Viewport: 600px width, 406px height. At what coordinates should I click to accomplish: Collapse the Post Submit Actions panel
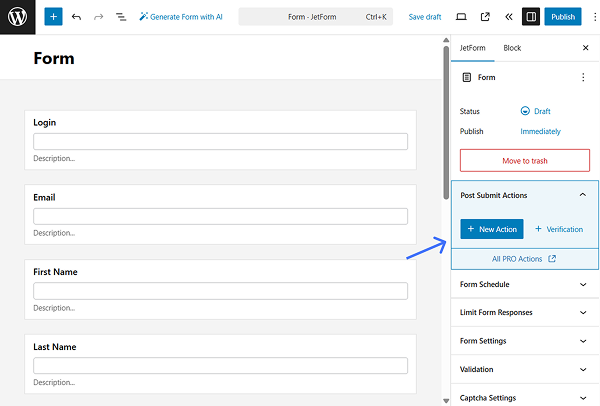583,195
